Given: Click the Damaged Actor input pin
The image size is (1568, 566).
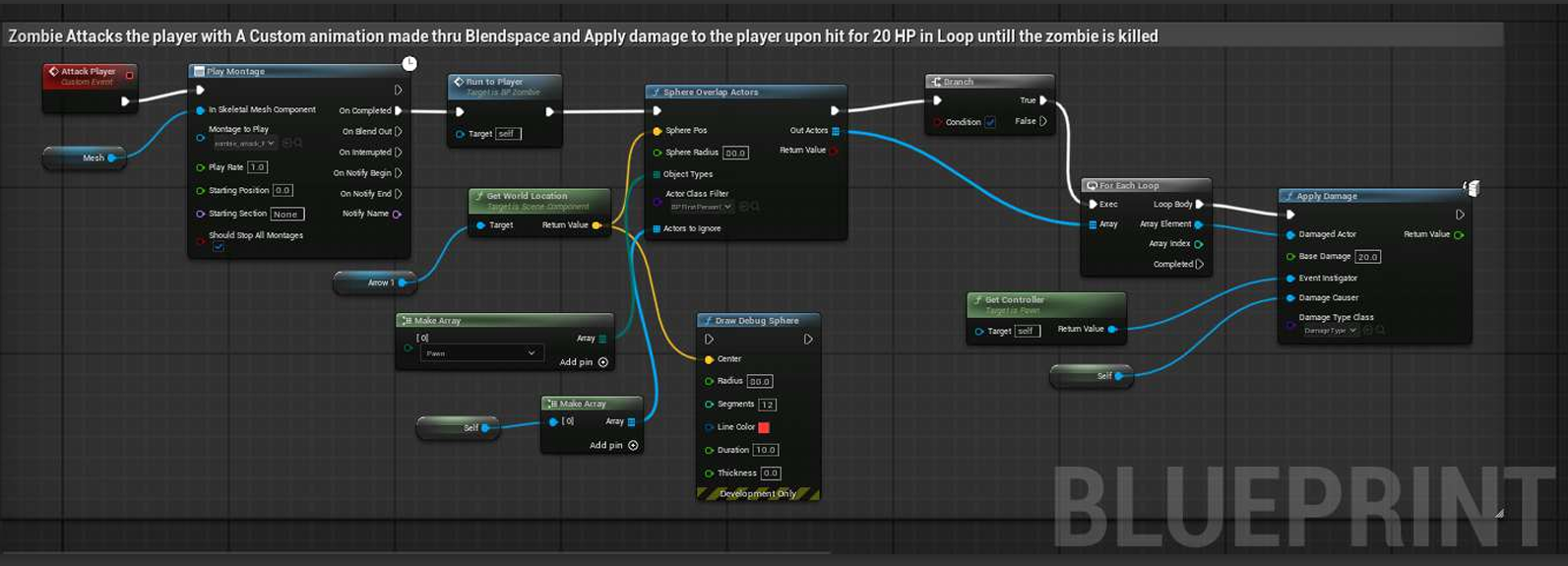Looking at the screenshot, I should [1290, 235].
